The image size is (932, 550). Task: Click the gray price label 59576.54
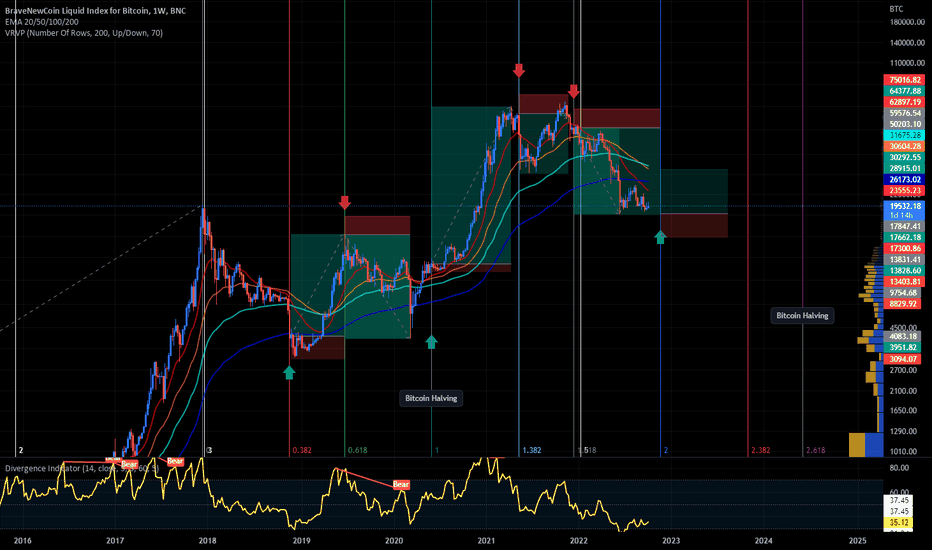(905, 113)
